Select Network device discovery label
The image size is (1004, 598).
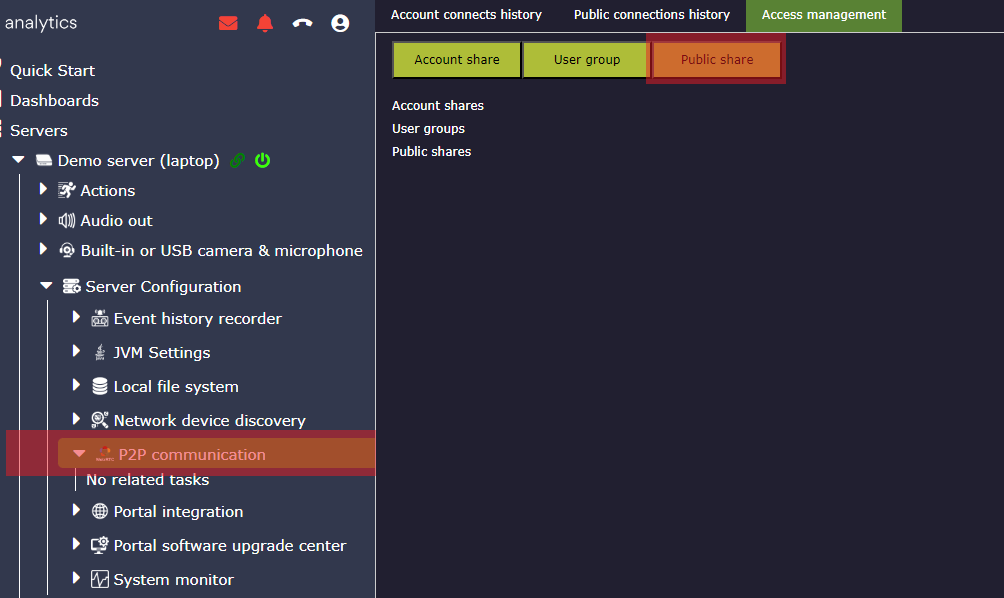point(209,420)
